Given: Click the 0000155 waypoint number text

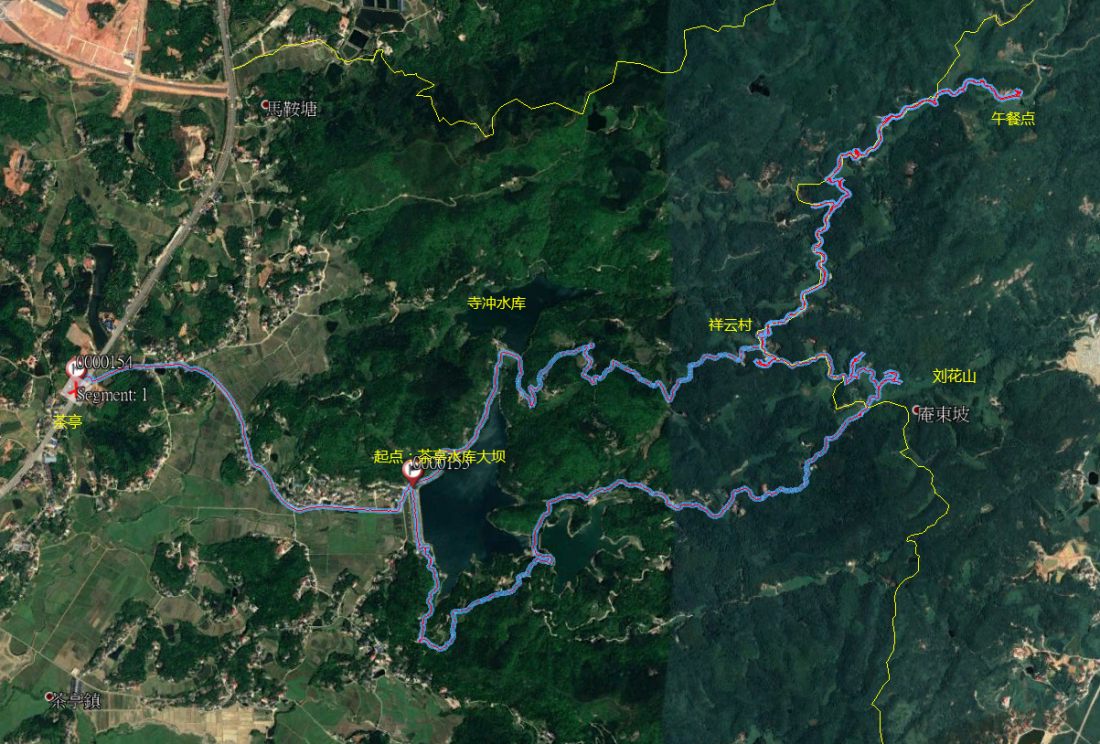Looking at the screenshot, I should click(x=440, y=464).
